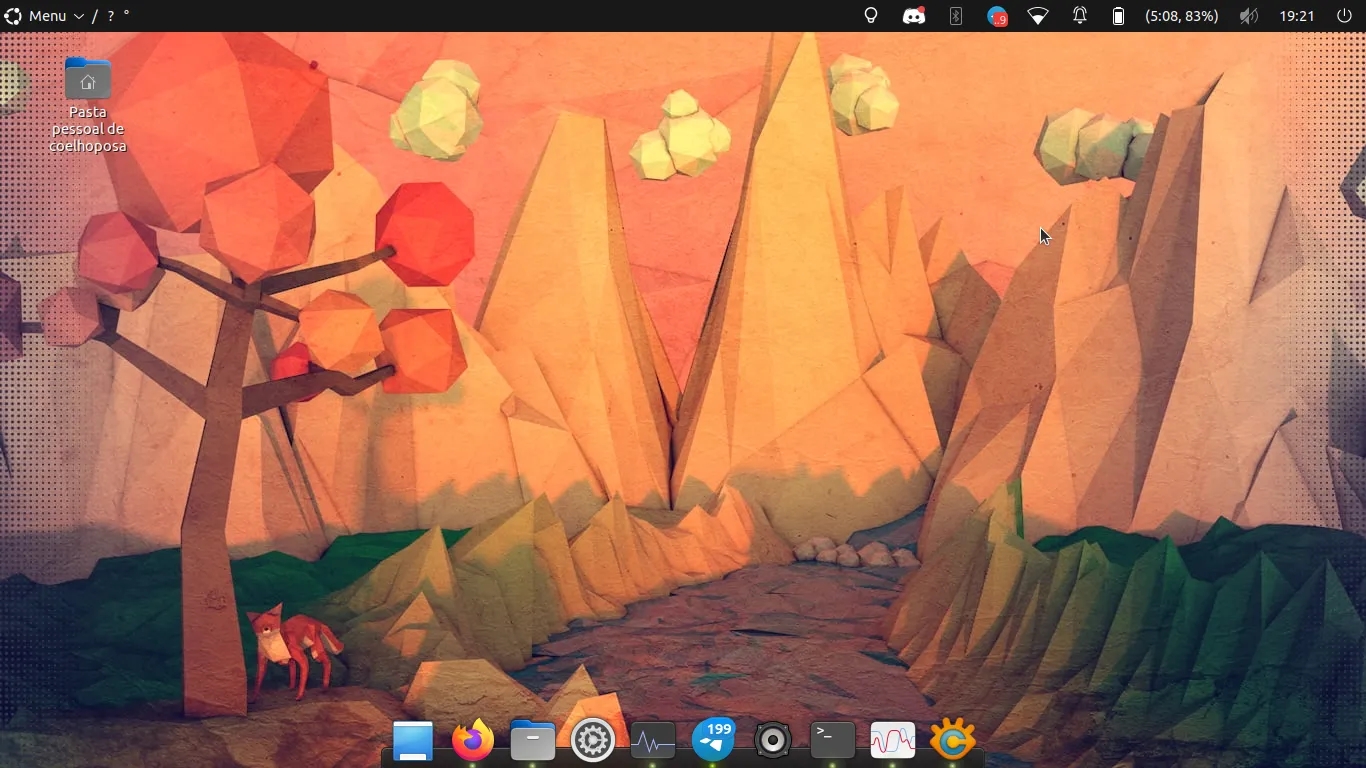Open the Bluetooth indicator
1366x768 pixels.
(956, 16)
